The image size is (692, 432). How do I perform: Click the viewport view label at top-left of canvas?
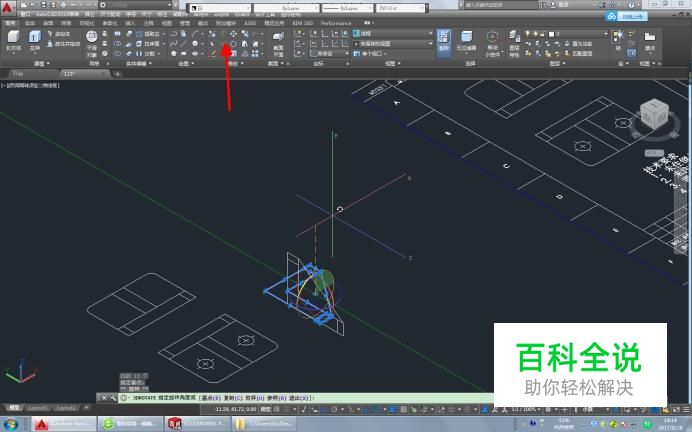click(30, 85)
